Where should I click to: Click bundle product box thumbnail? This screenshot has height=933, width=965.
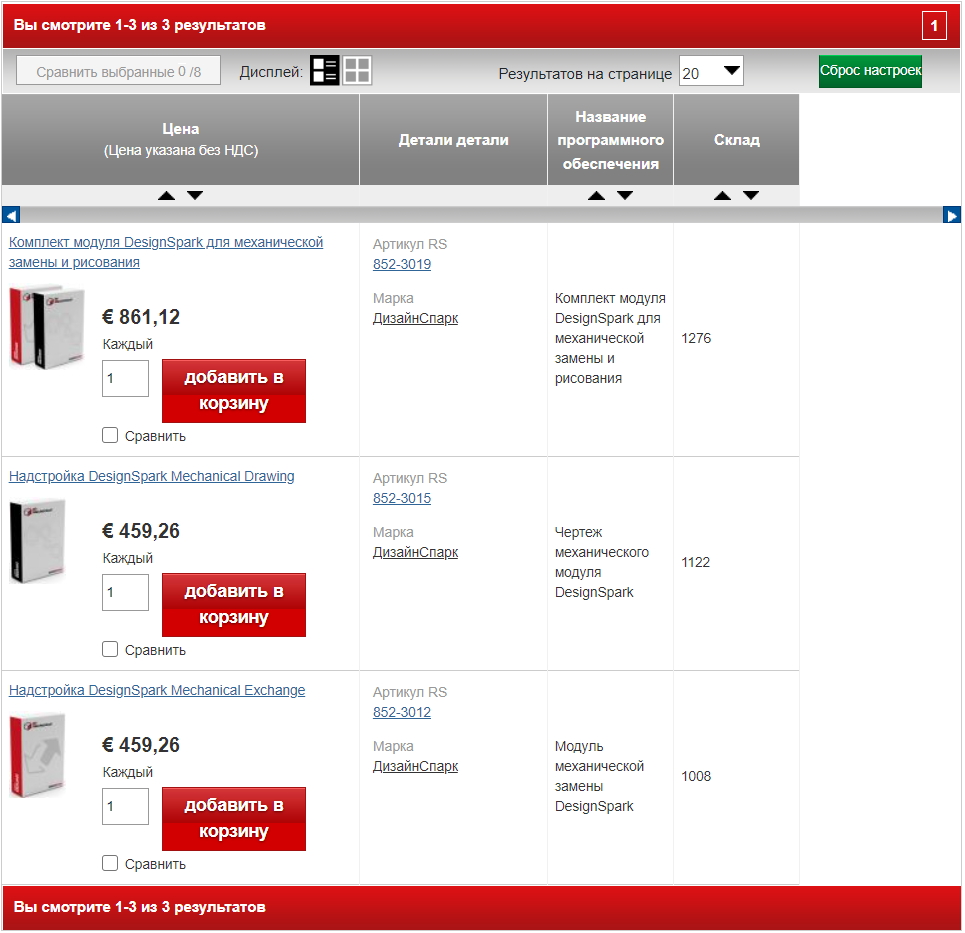pyautogui.click(x=47, y=327)
